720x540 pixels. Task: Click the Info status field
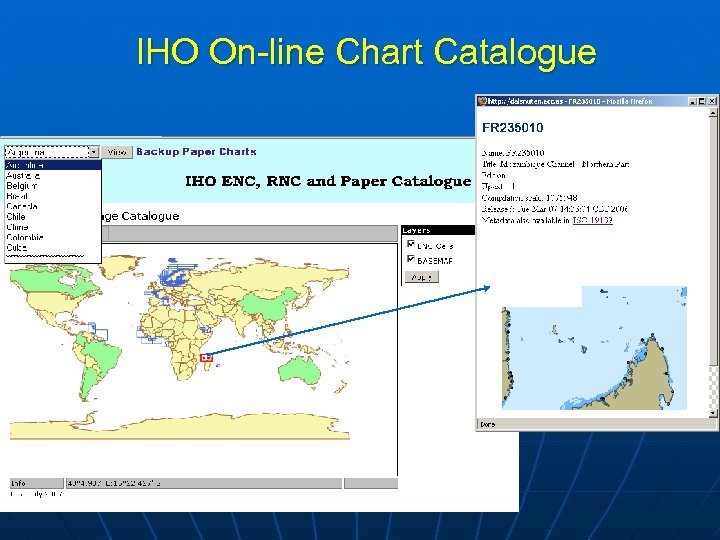(x=37, y=483)
